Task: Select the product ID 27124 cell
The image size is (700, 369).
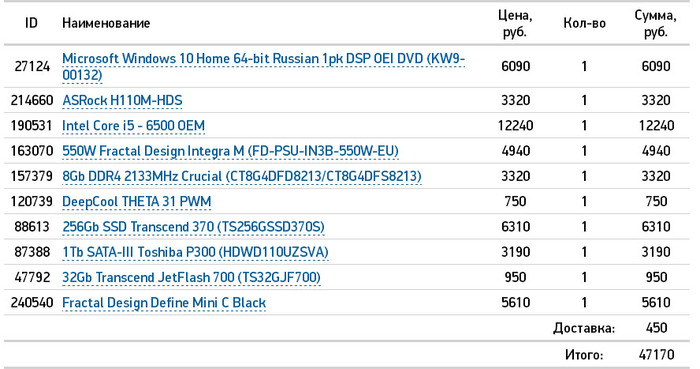Action: (x=32, y=66)
